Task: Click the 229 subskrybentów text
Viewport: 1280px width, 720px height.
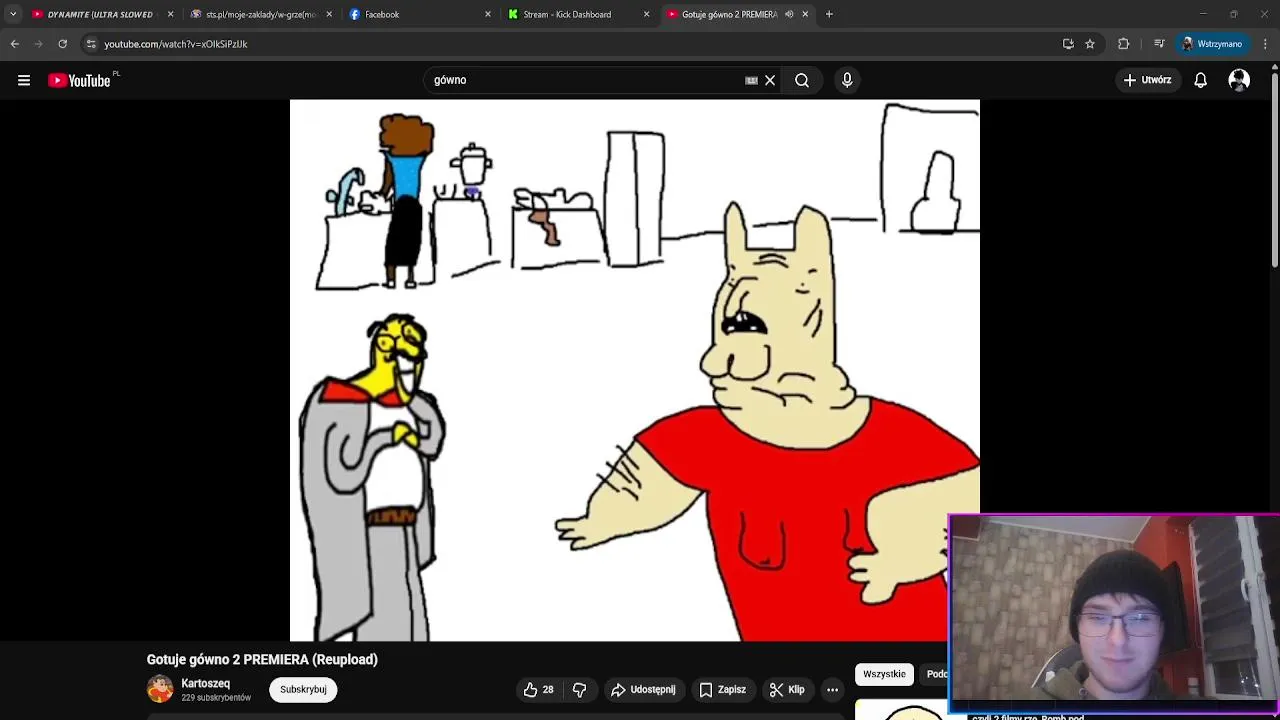Action: click(x=216, y=698)
